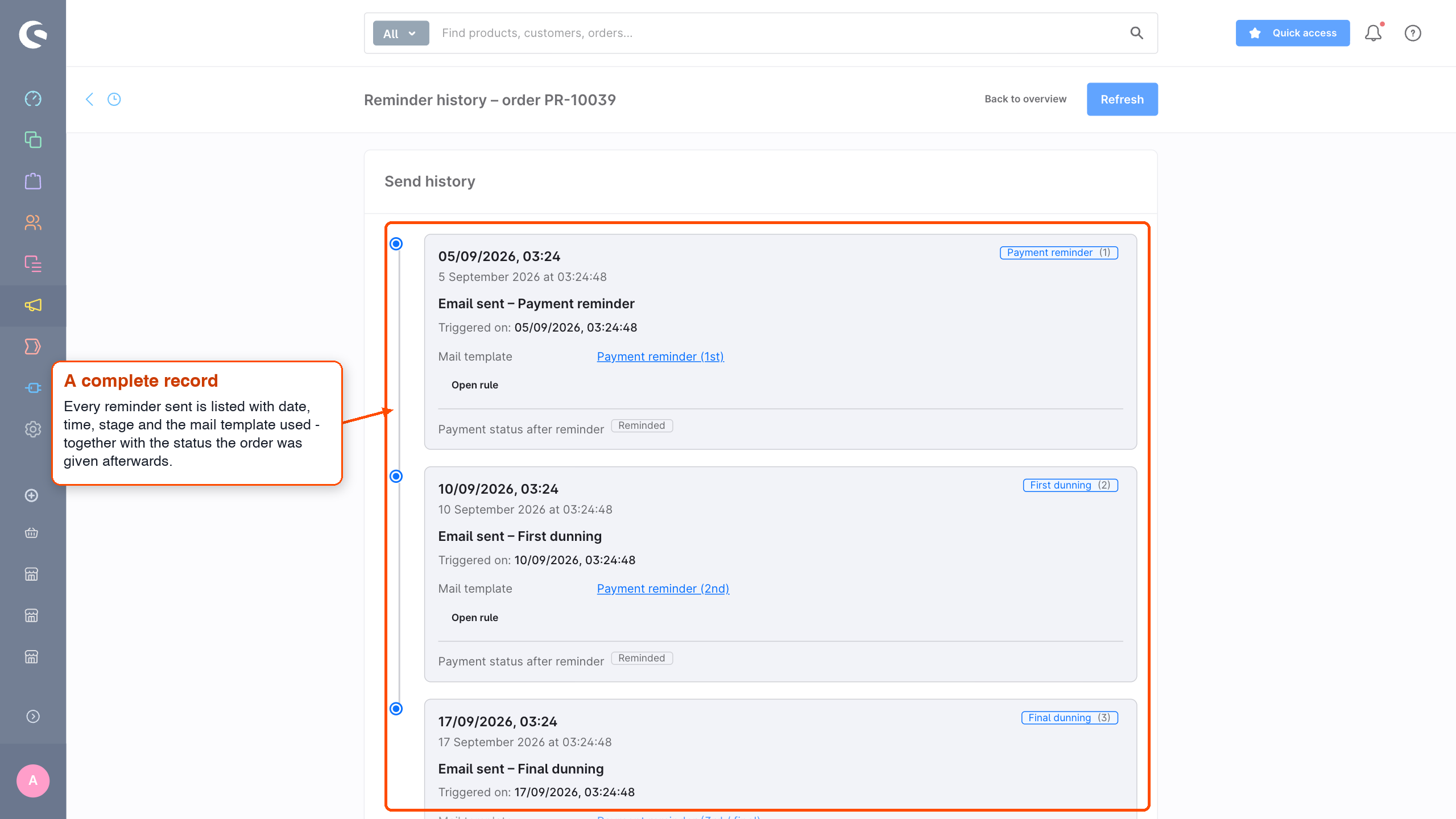Open the Settings gear sidebar icon

pos(33,429)
